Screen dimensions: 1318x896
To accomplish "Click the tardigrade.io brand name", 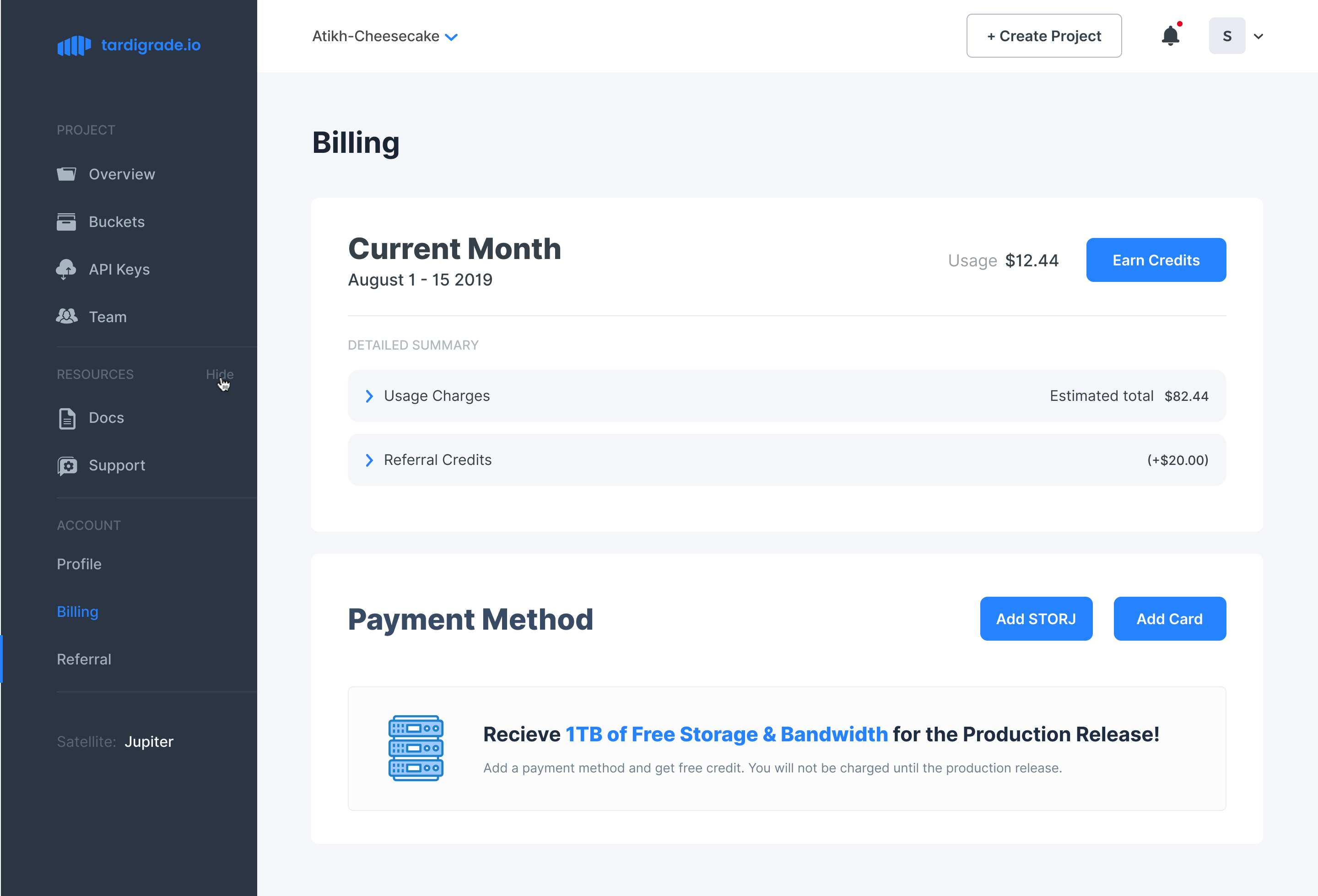I will click(x=151, y=45).
